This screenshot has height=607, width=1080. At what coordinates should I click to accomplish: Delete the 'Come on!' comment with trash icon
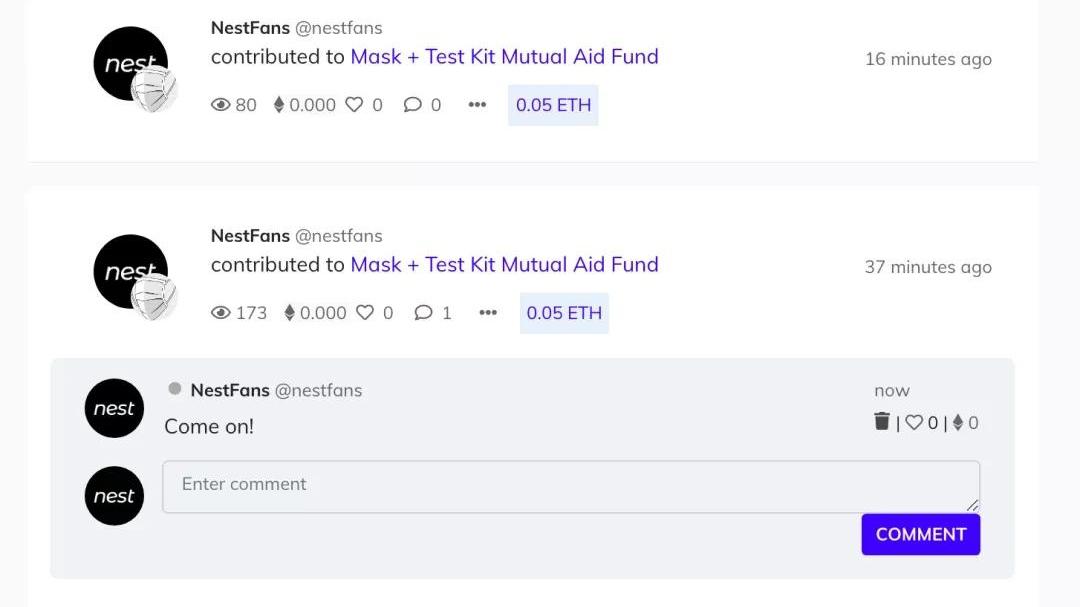882,421
